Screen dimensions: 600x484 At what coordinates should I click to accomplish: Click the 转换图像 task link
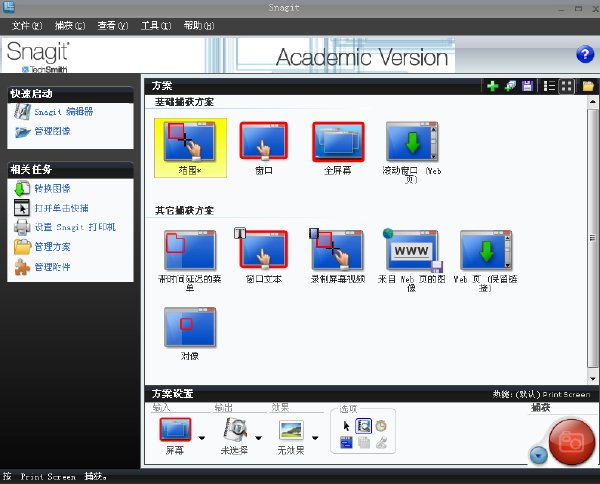tap(52, 189)
